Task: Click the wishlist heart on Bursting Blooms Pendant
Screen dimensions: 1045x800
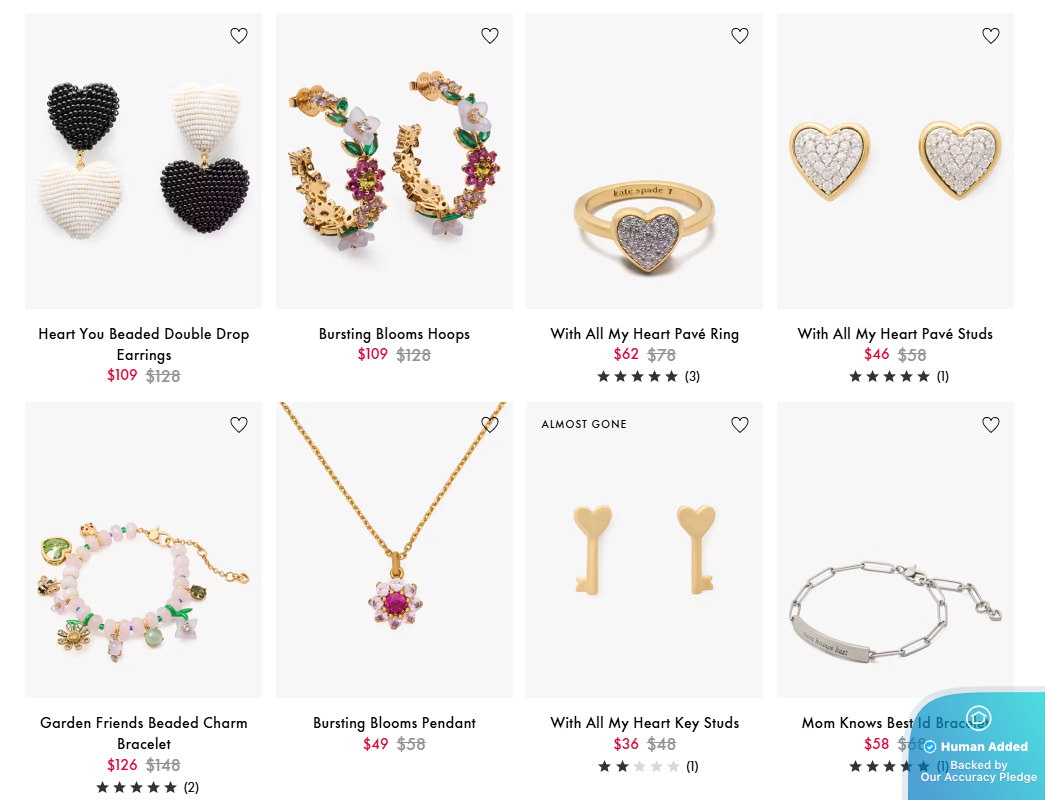Action: tap(489, 424)
